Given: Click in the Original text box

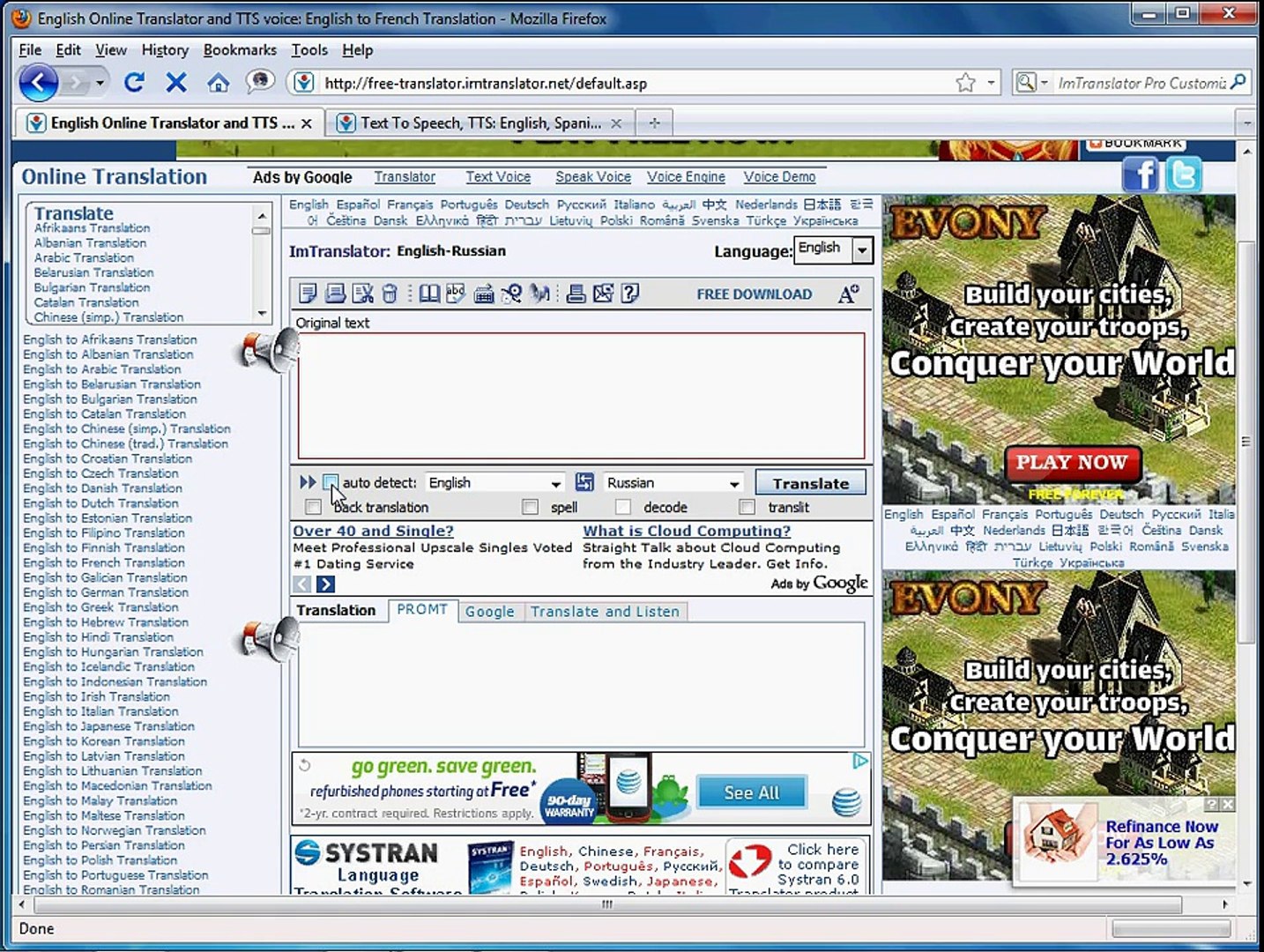Looking at the screenshot, I should 581,396.
